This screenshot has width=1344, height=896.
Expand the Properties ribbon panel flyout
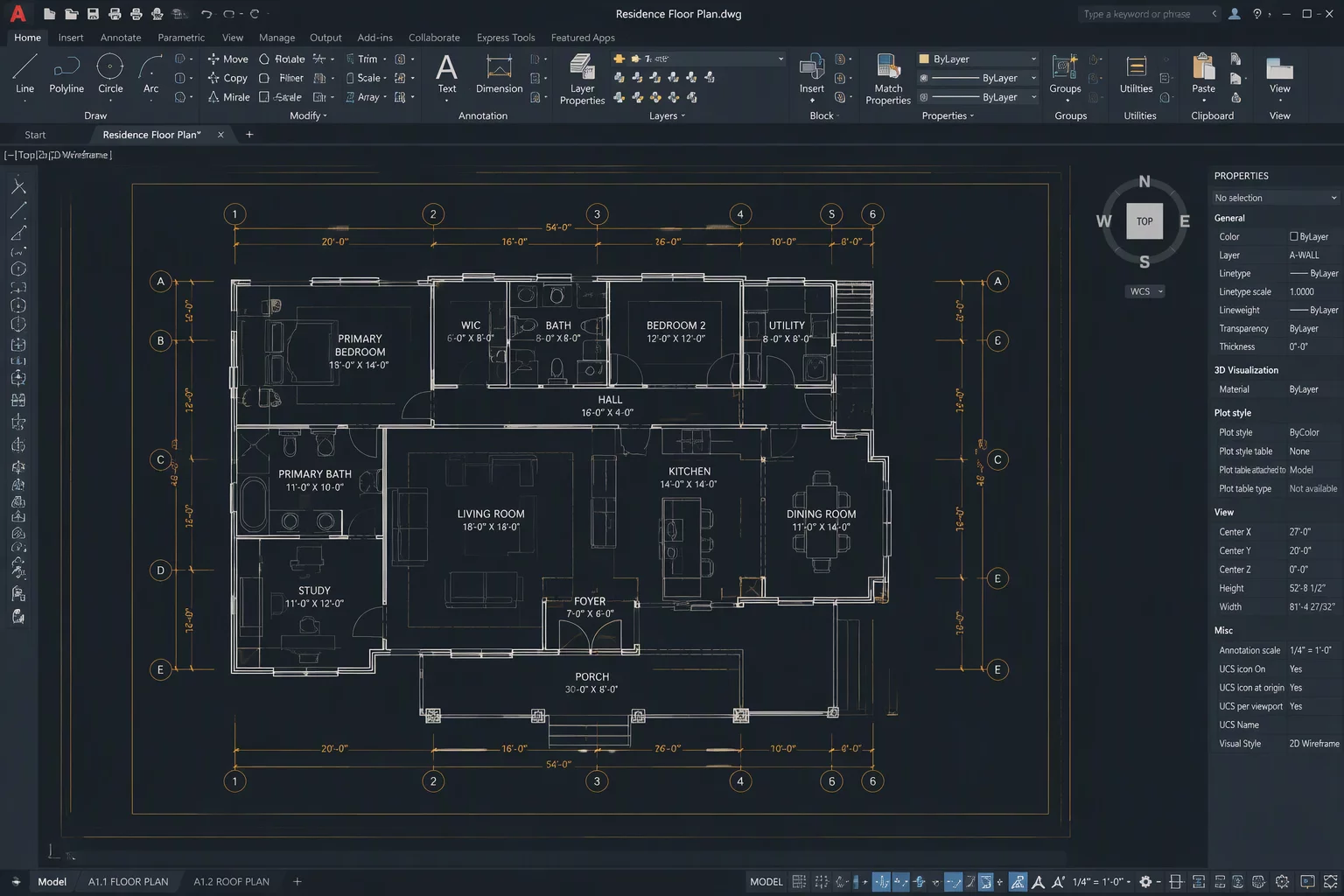(948, 115)
